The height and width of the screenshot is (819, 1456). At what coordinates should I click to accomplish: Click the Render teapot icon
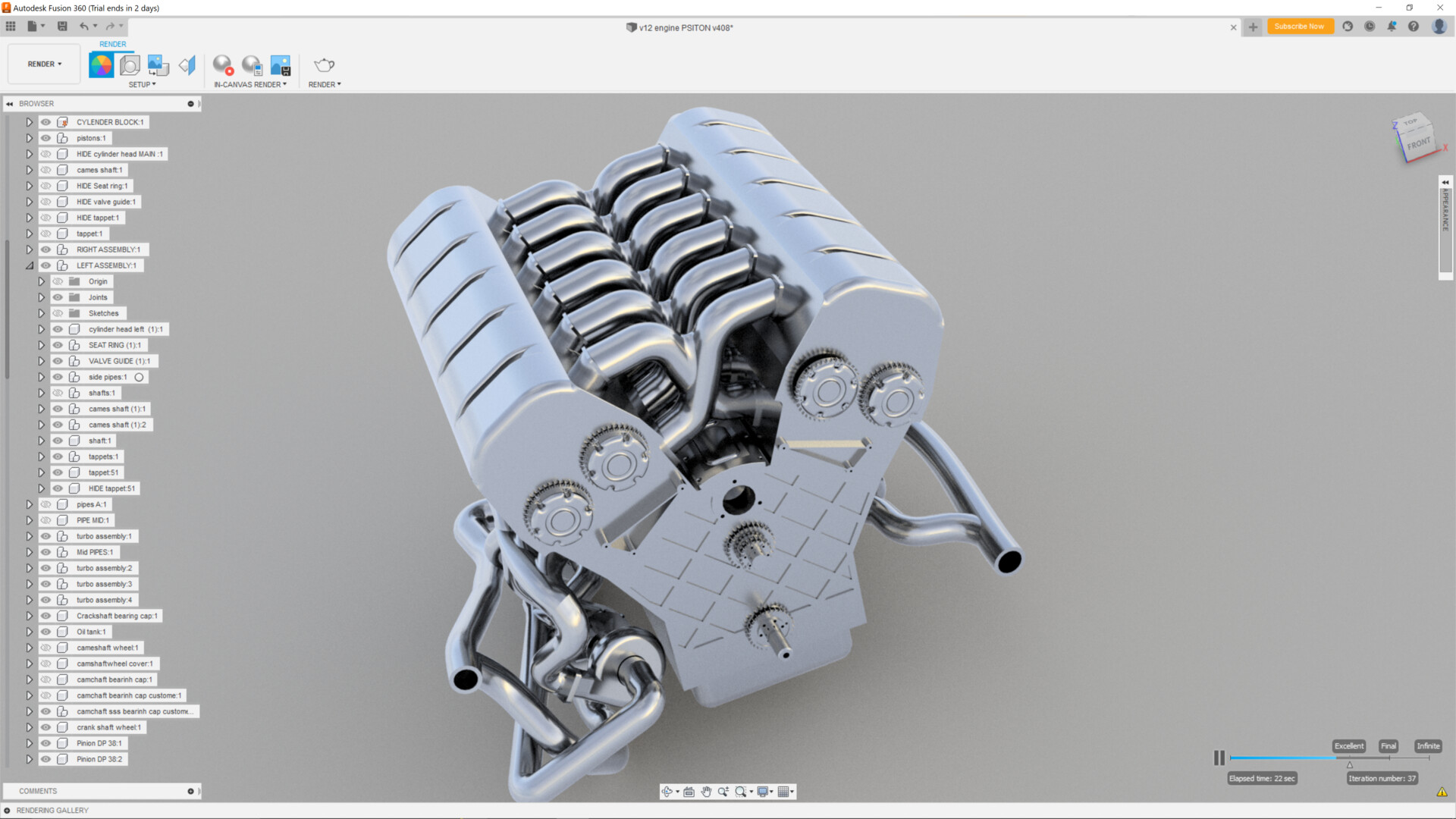pos(324,64)
